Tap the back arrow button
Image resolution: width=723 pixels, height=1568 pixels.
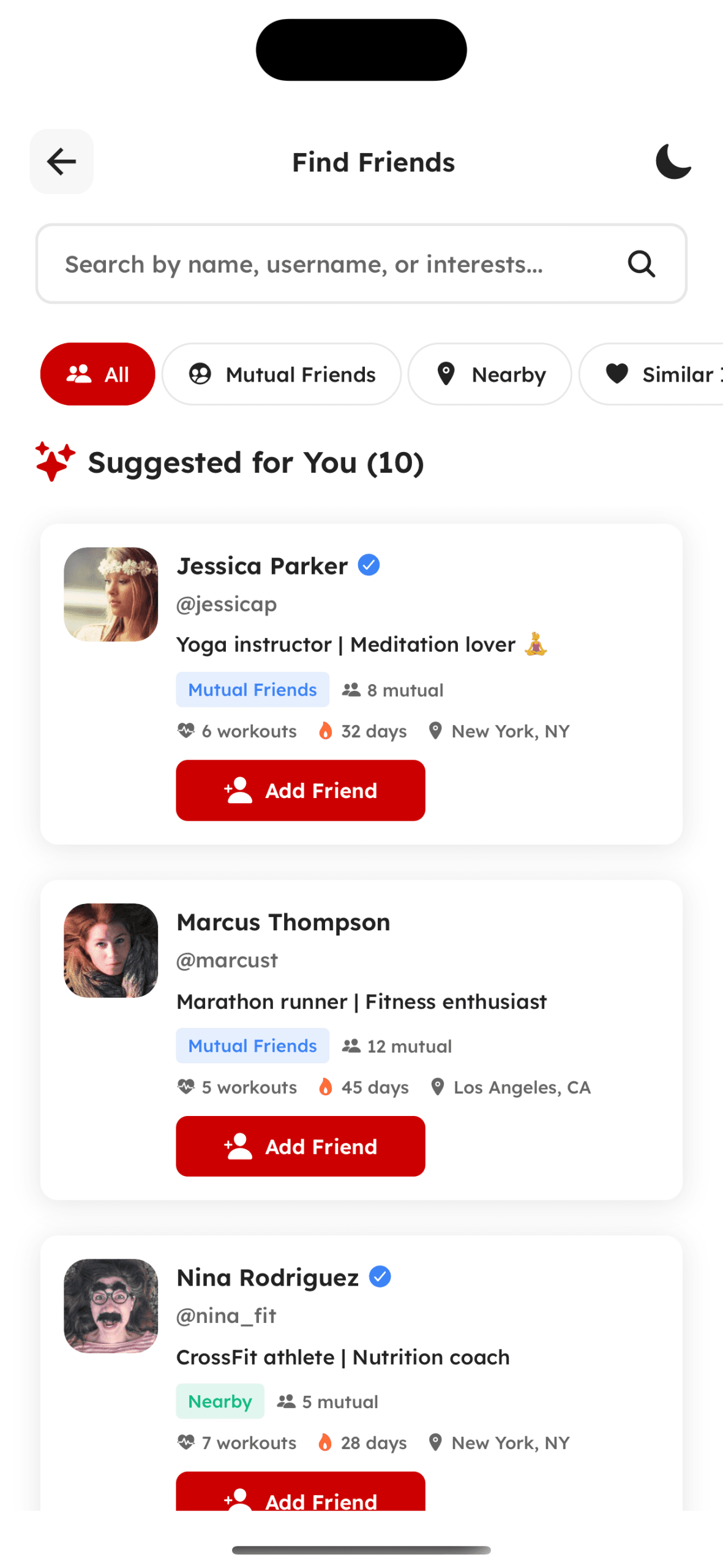[x=61, y=162]
